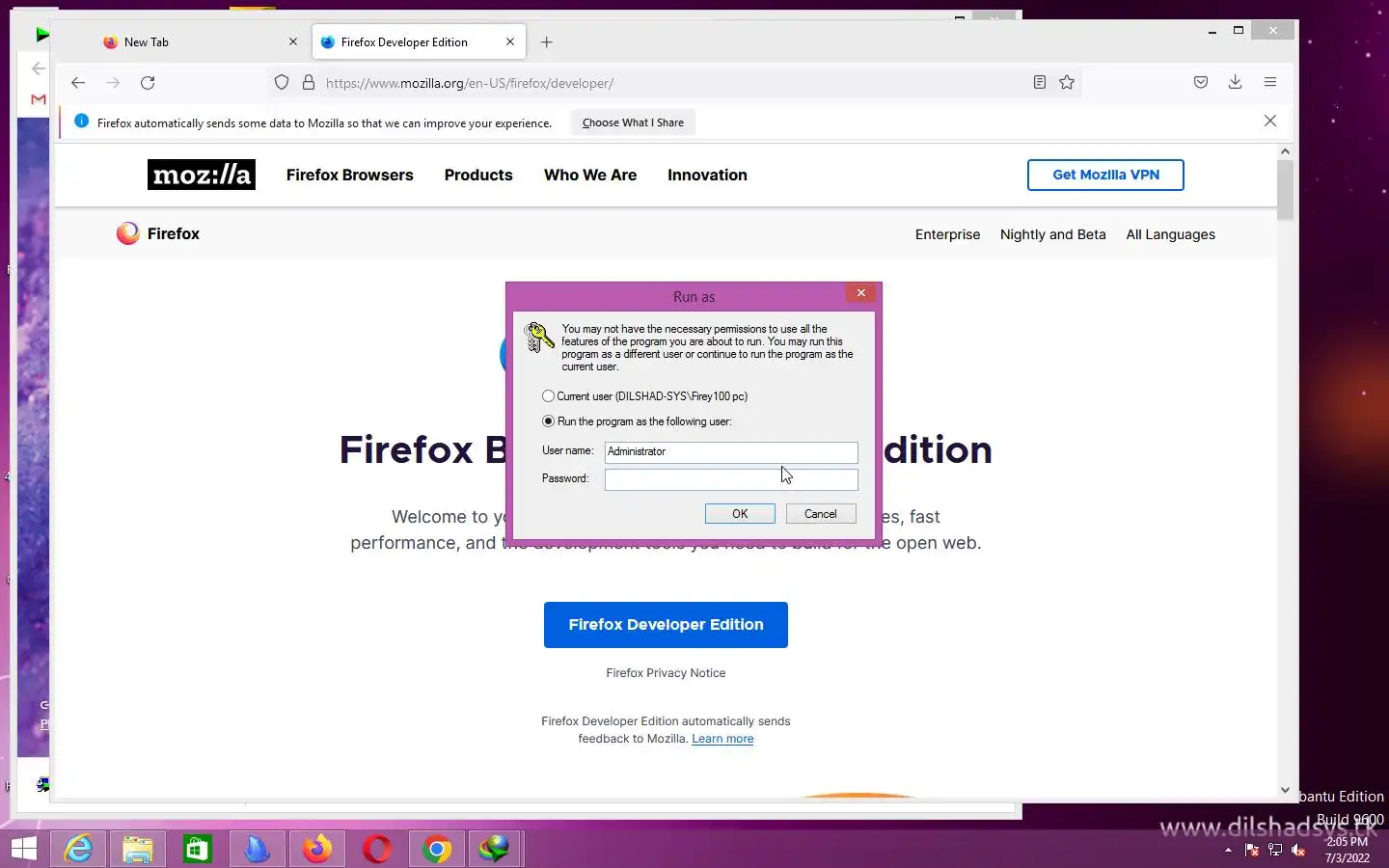Image resolution: width=1389 pixels, height=868 pixels.
Task: Click the Learn more link
Action: (x=722, y=739)
